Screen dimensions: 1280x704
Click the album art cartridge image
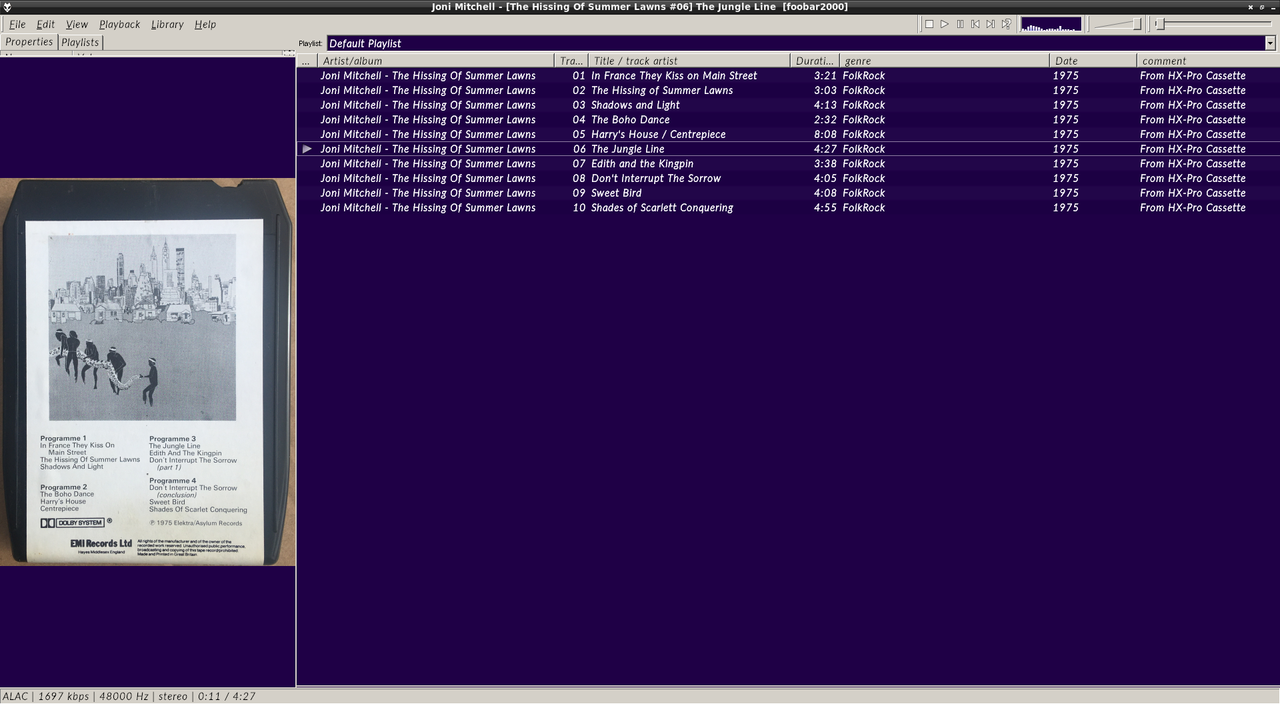[x=147, y=371]
